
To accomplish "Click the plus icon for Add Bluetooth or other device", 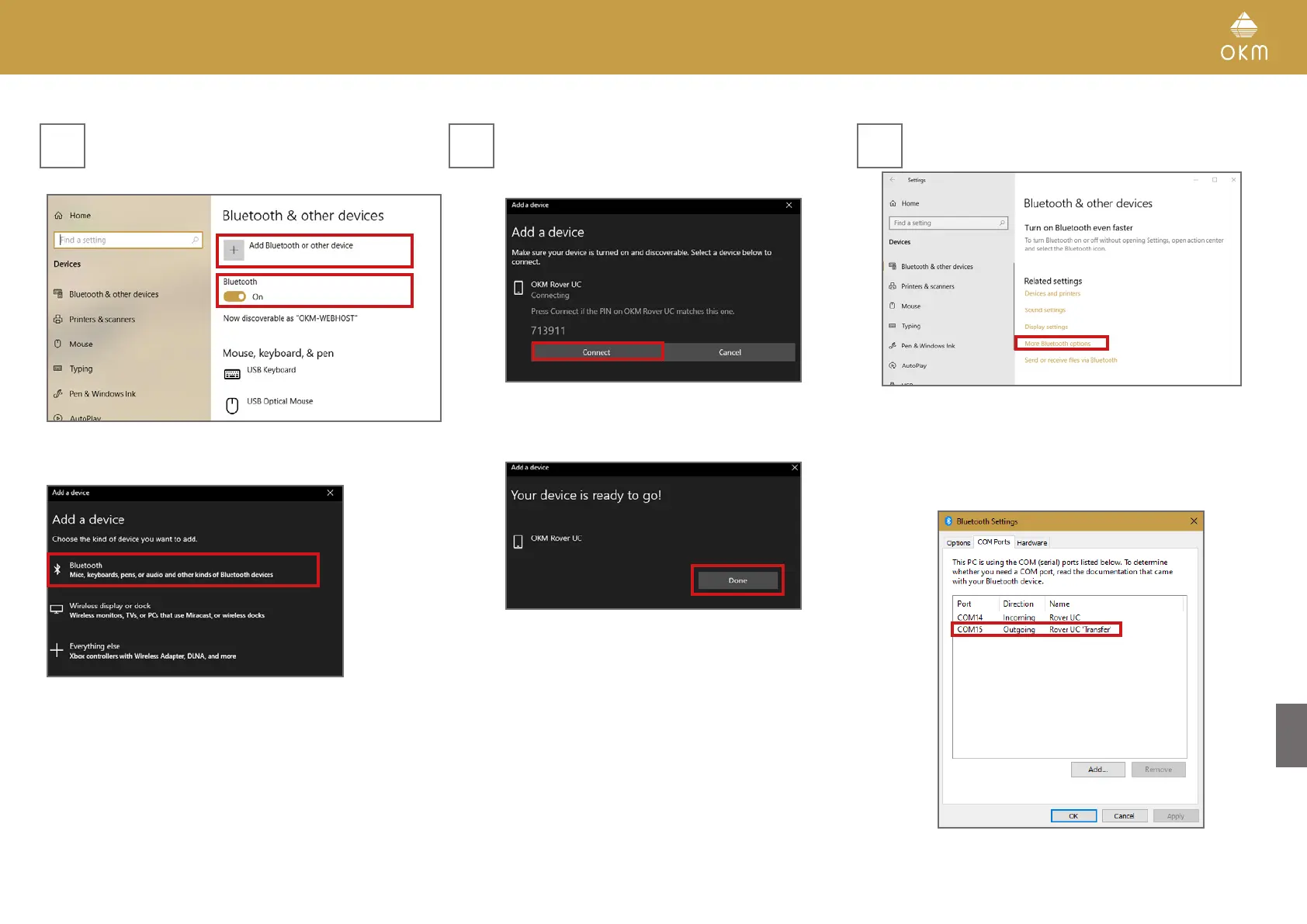I will (x=234, y=250).
